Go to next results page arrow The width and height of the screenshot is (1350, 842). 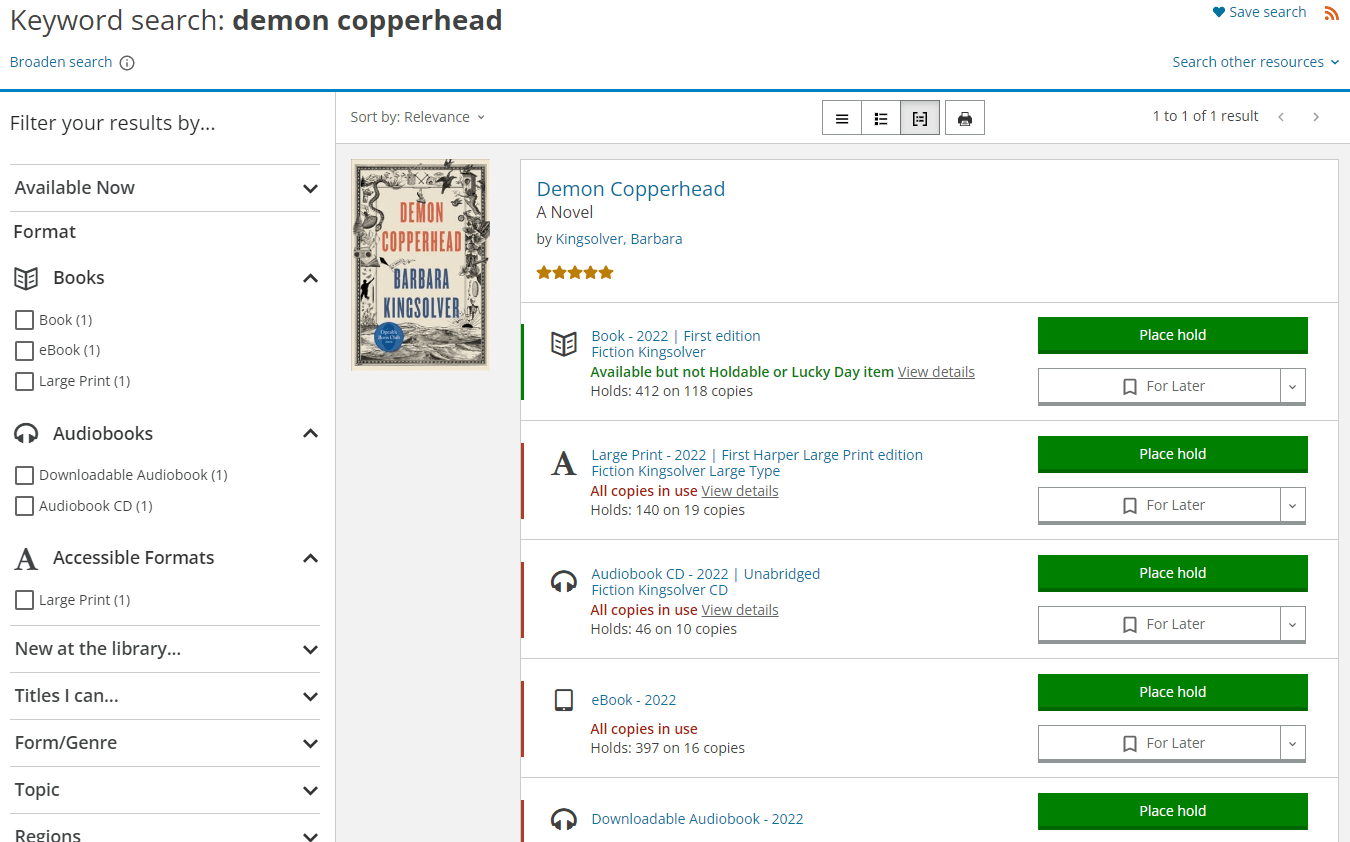[1316, 117]
